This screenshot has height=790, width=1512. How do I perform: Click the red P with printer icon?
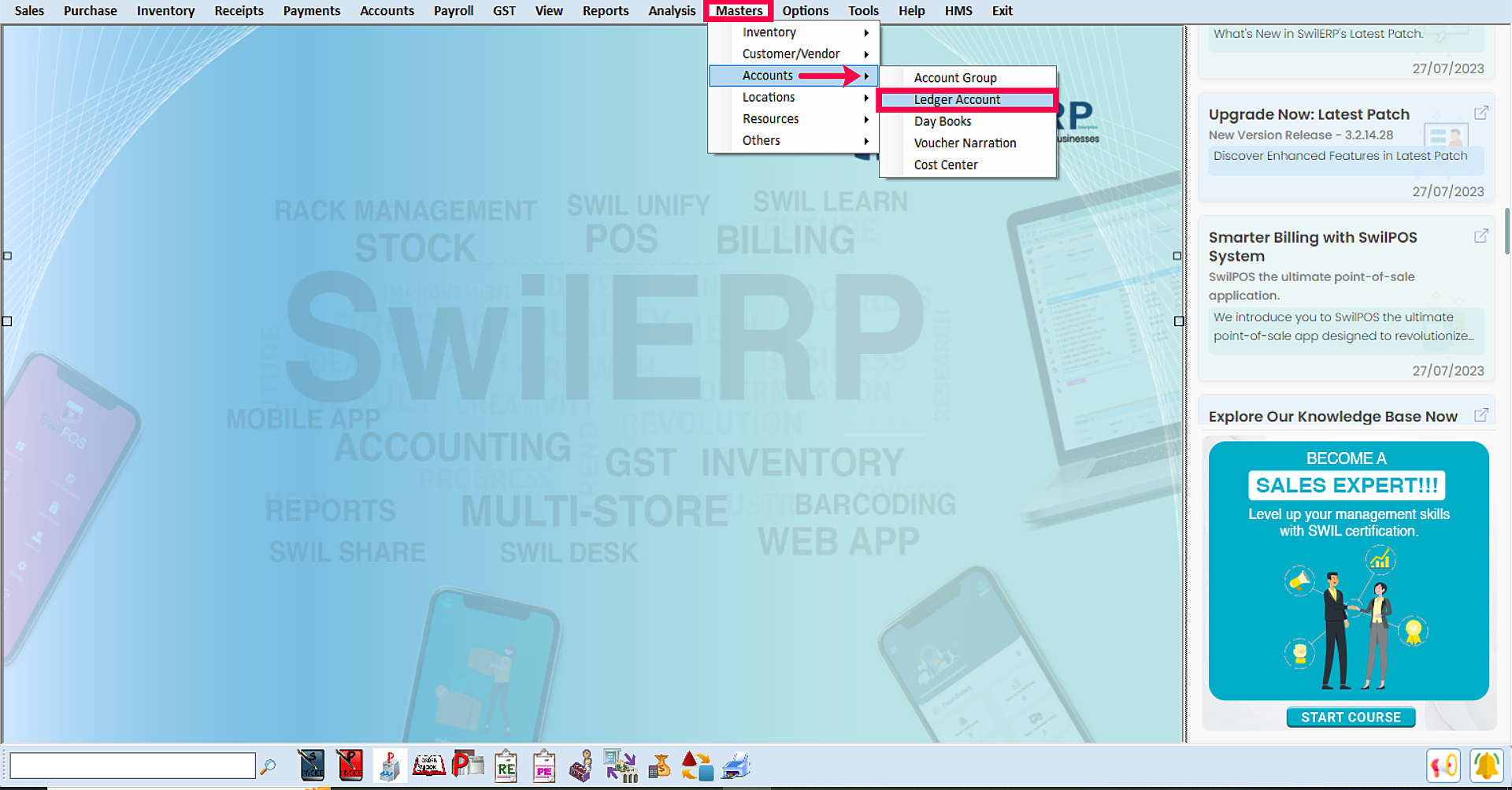pos(468,764)
